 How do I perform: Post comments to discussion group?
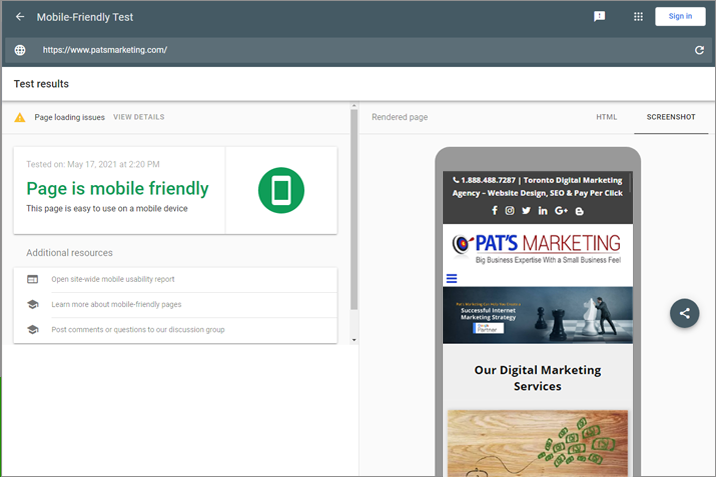138,329
